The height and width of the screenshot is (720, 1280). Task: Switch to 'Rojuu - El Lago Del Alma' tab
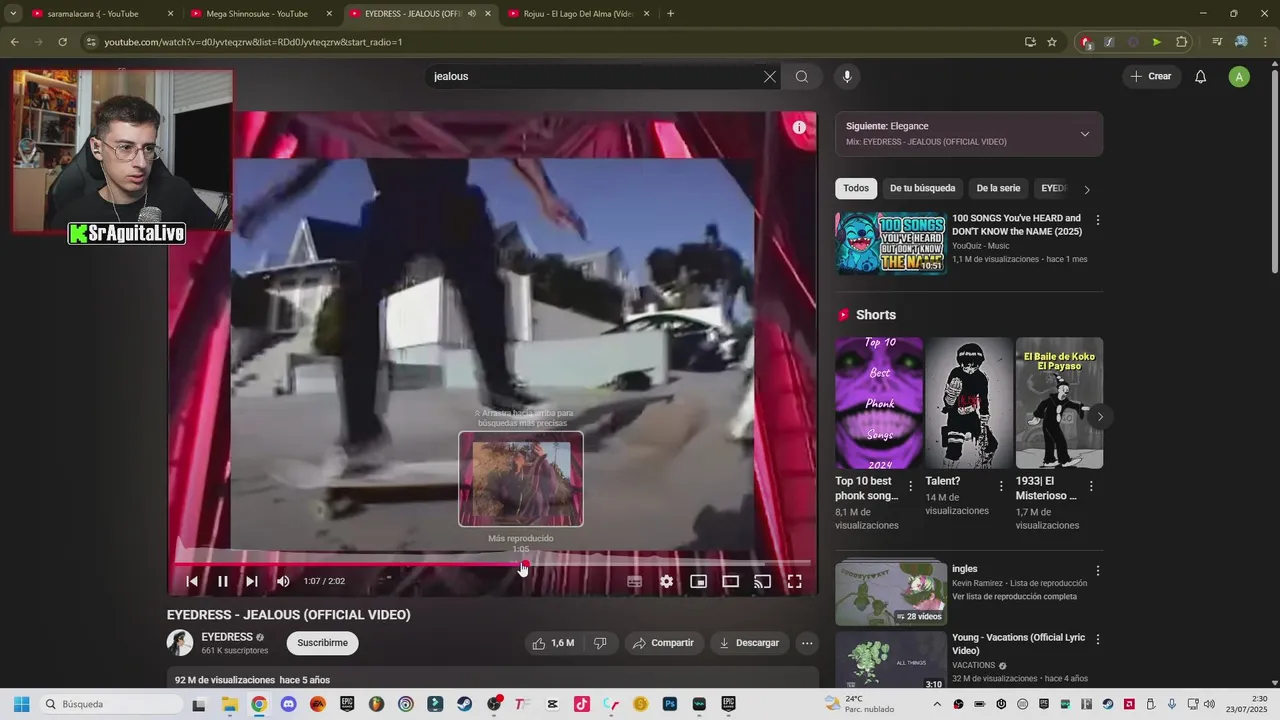[x=579, y=14]
